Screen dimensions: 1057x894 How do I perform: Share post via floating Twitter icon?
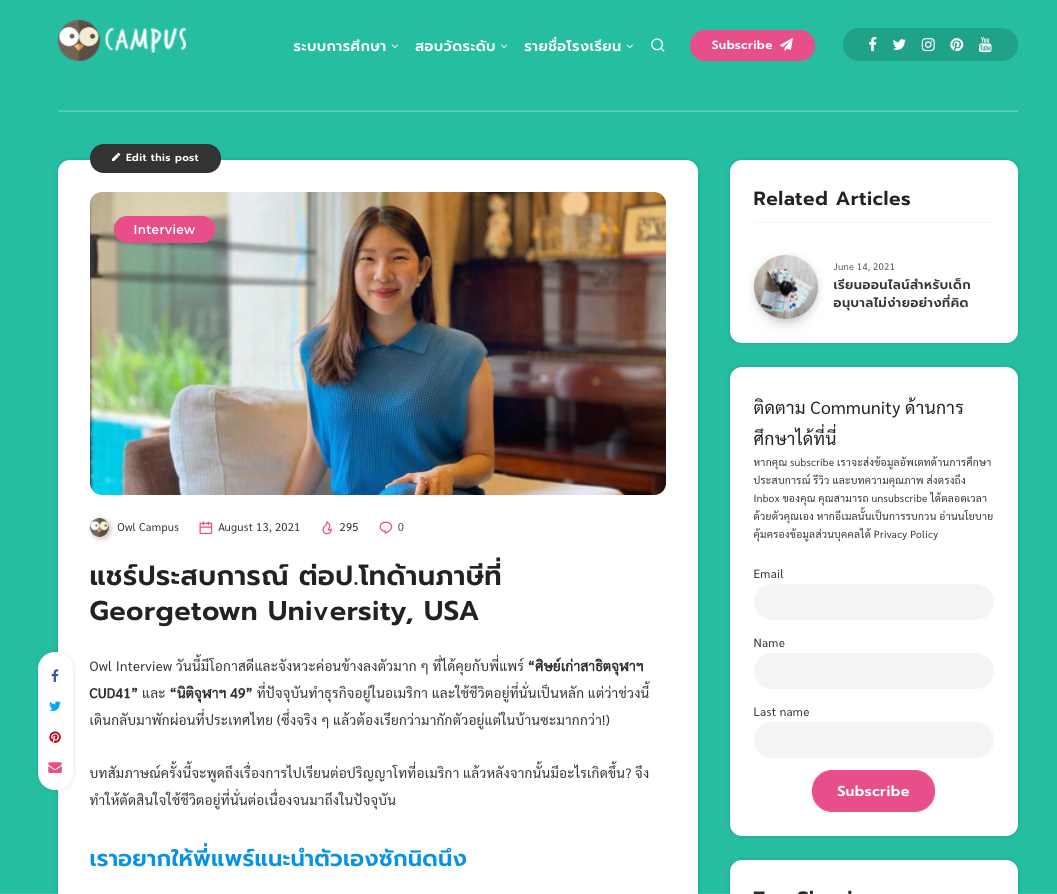click(x=55, y=706)
